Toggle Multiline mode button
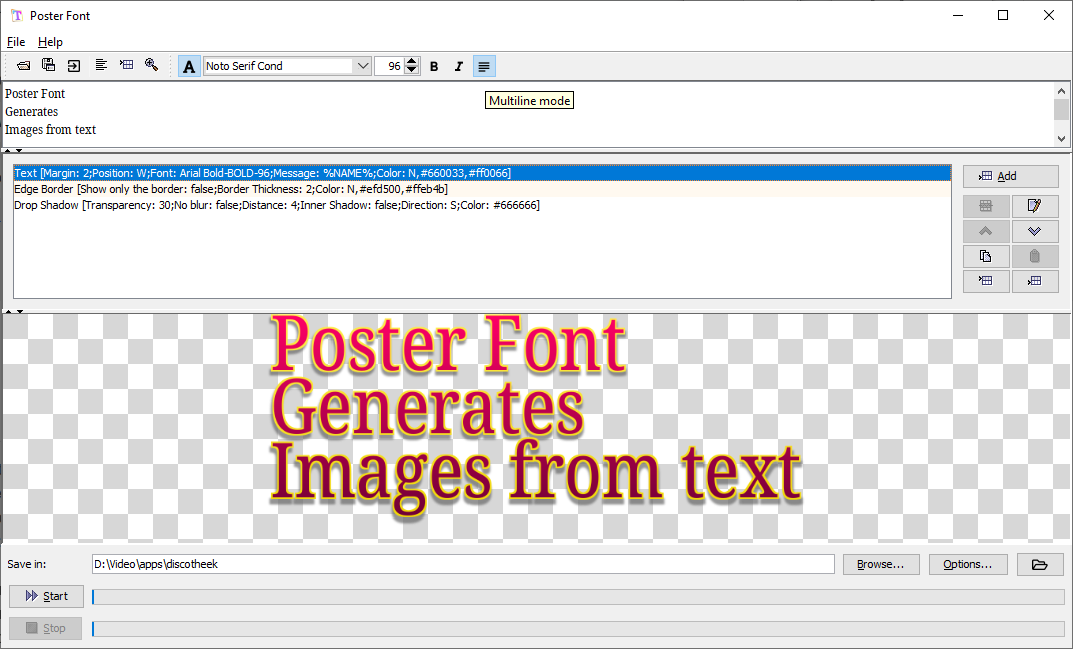The width and height of the screenshot is (1073, 649). click(x=484, y=66)
